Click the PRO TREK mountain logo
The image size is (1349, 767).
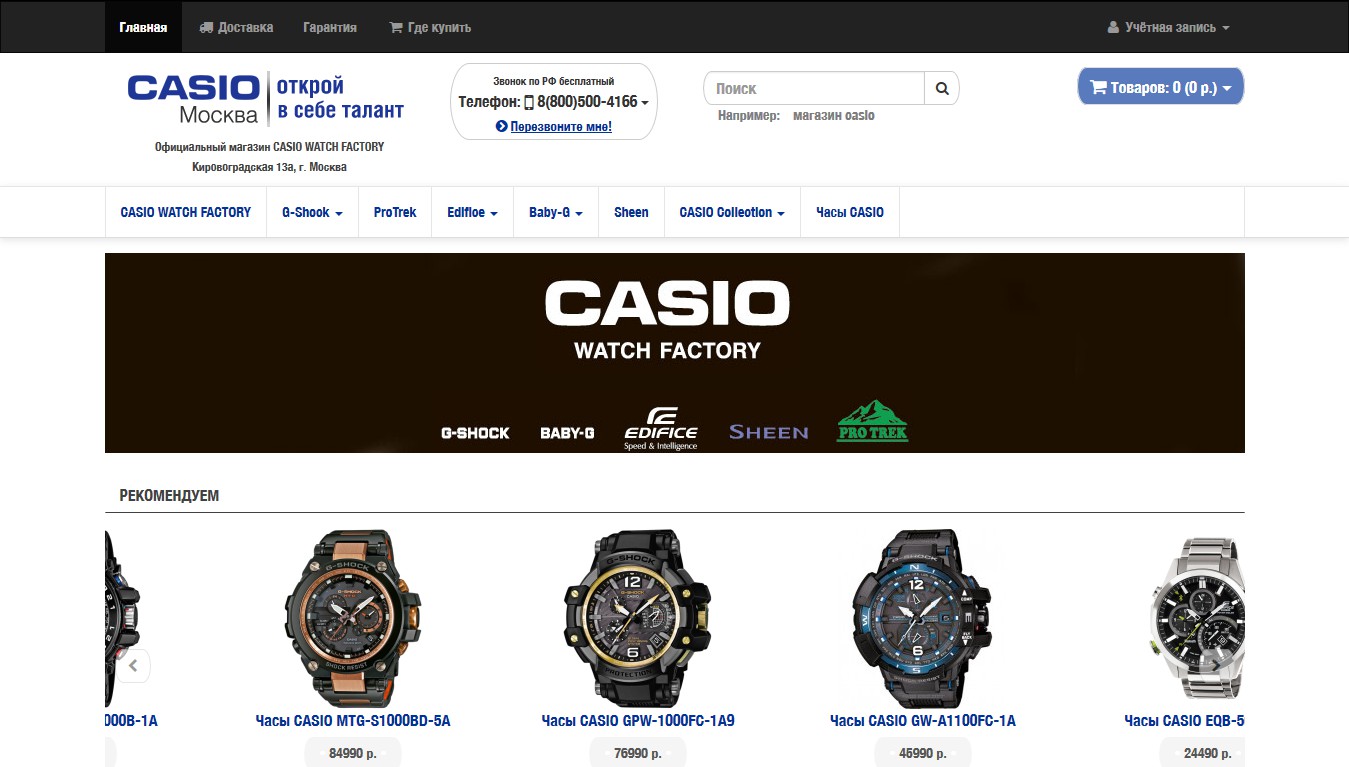(x=872, y=421)
